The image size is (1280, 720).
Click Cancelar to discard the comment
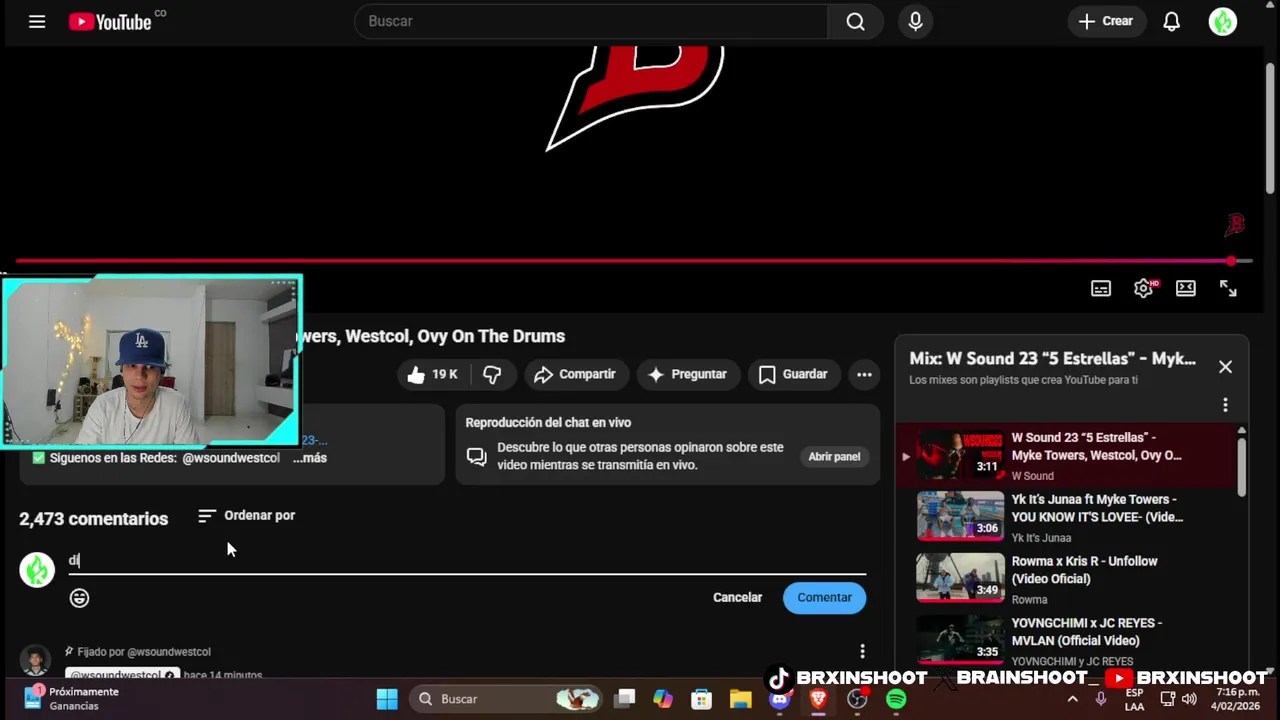[x=737, y=597]
